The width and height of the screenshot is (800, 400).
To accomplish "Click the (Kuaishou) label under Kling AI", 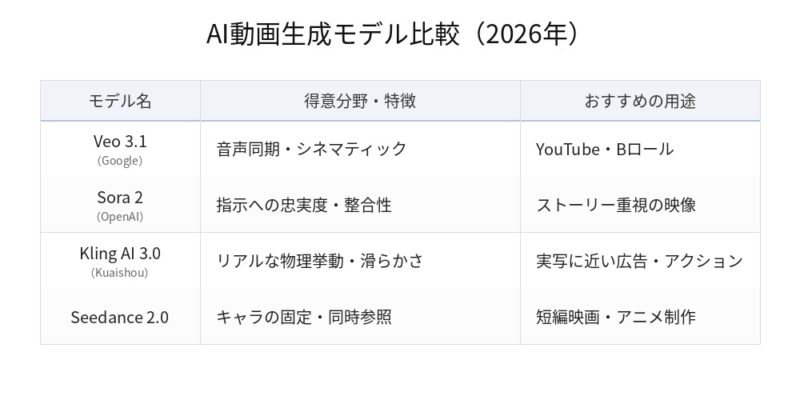I will 120,273.
